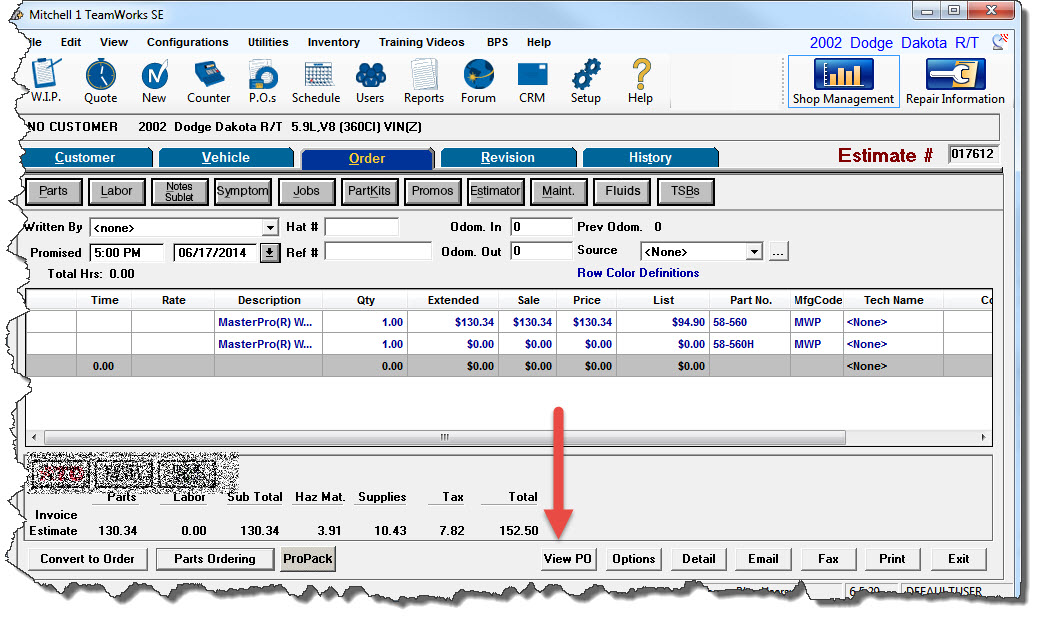
Task: Click Row Color Definitions link
Action: pos(638,273)
